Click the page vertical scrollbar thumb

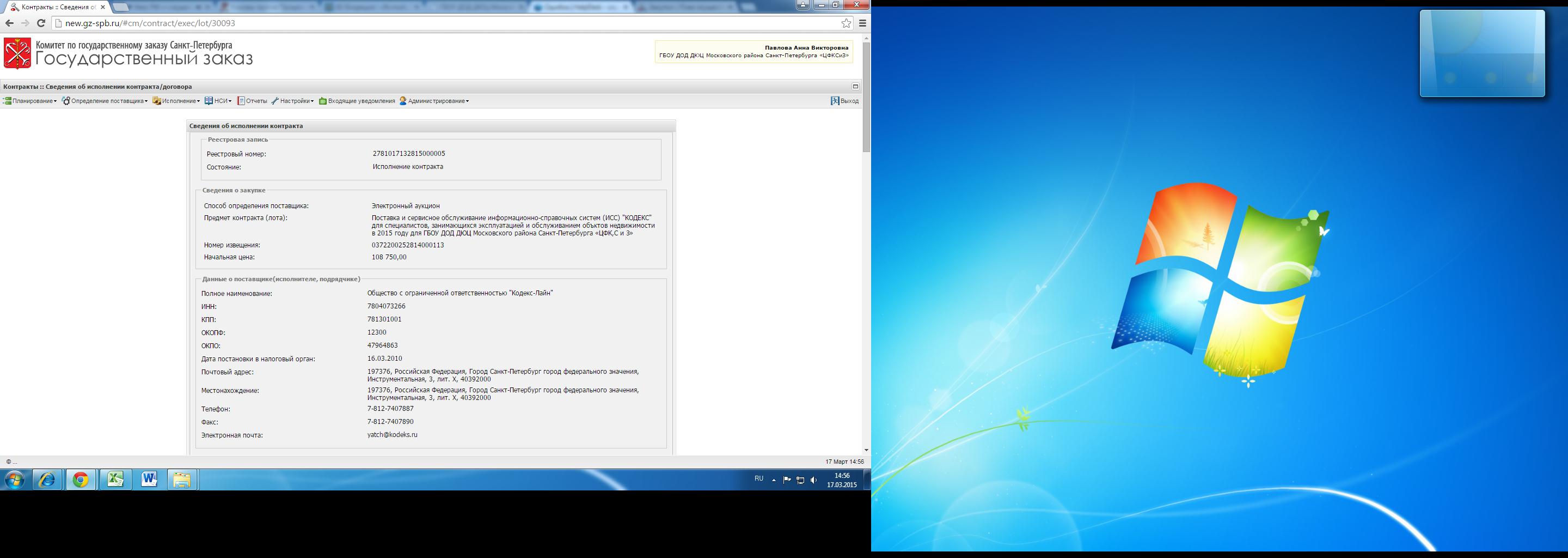pyautogui.click(x=866, y=98)
